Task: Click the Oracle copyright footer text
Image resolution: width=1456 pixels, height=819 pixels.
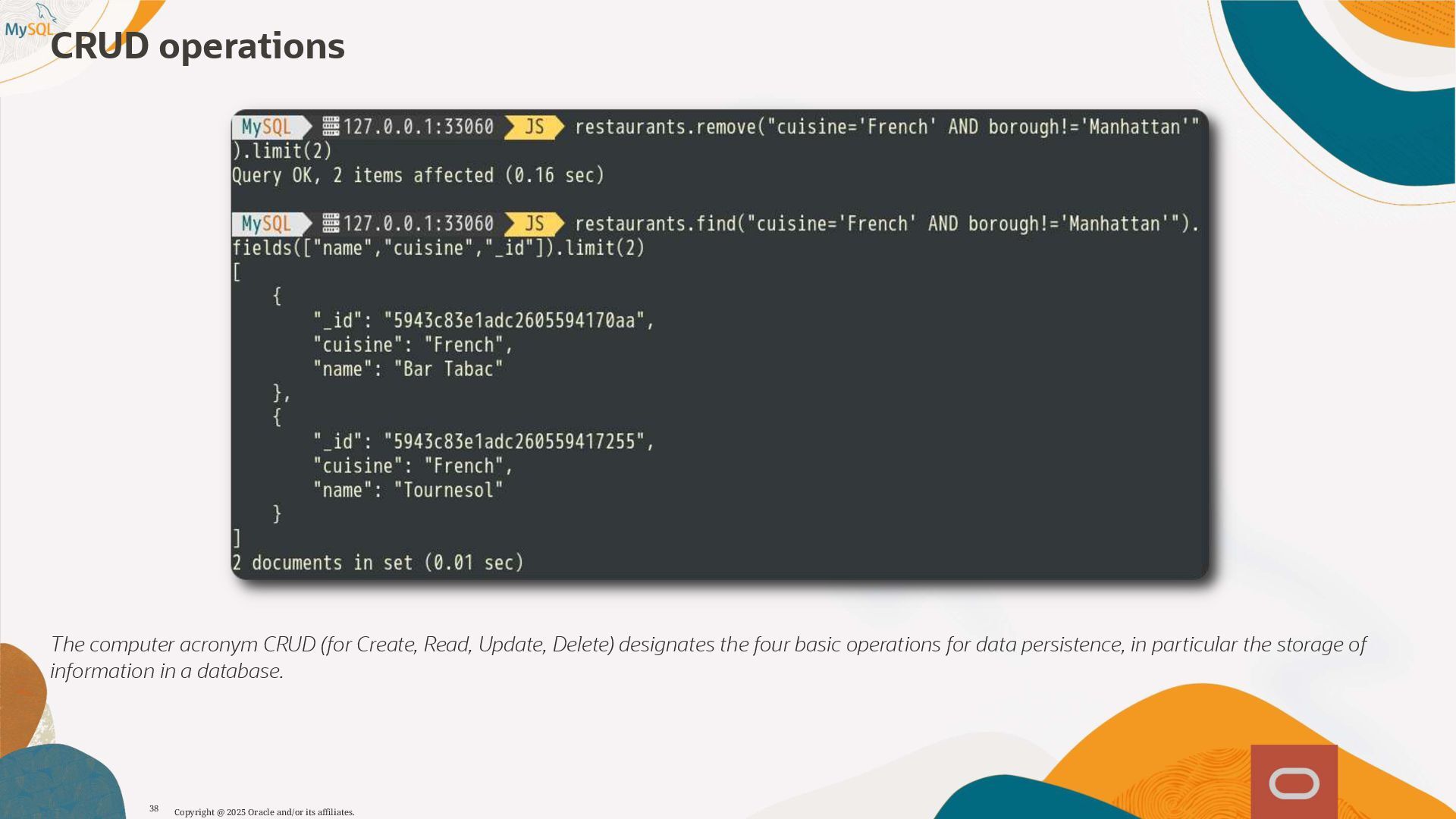Action: pos(264,812)
